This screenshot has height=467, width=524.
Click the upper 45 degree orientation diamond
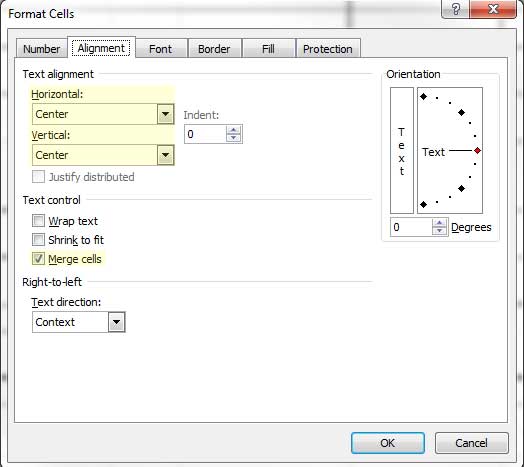coord(462,113)
